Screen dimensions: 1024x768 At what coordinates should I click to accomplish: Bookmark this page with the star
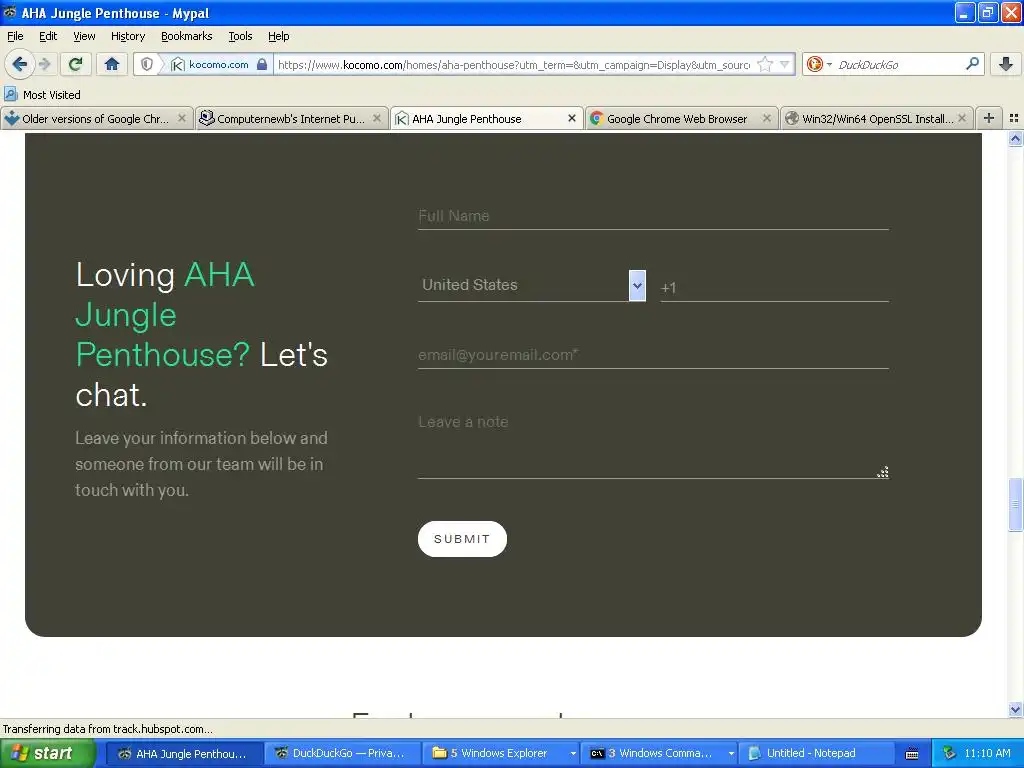765,64
